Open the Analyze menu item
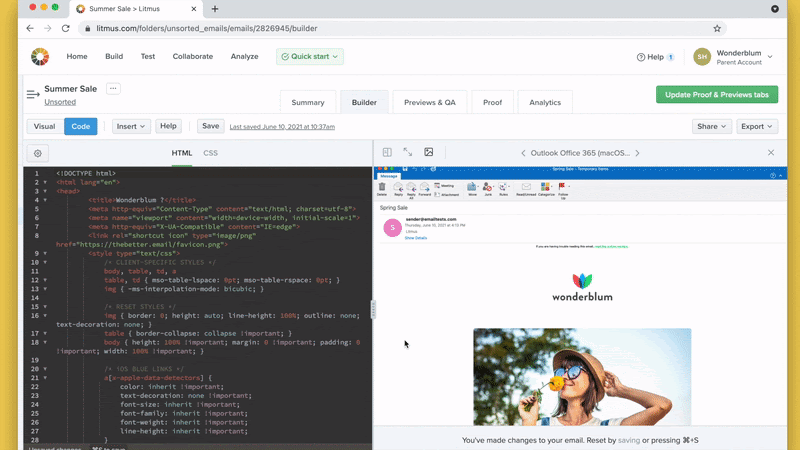The height and width of the screenshot is (450, 800). click(x=244, y=57)
